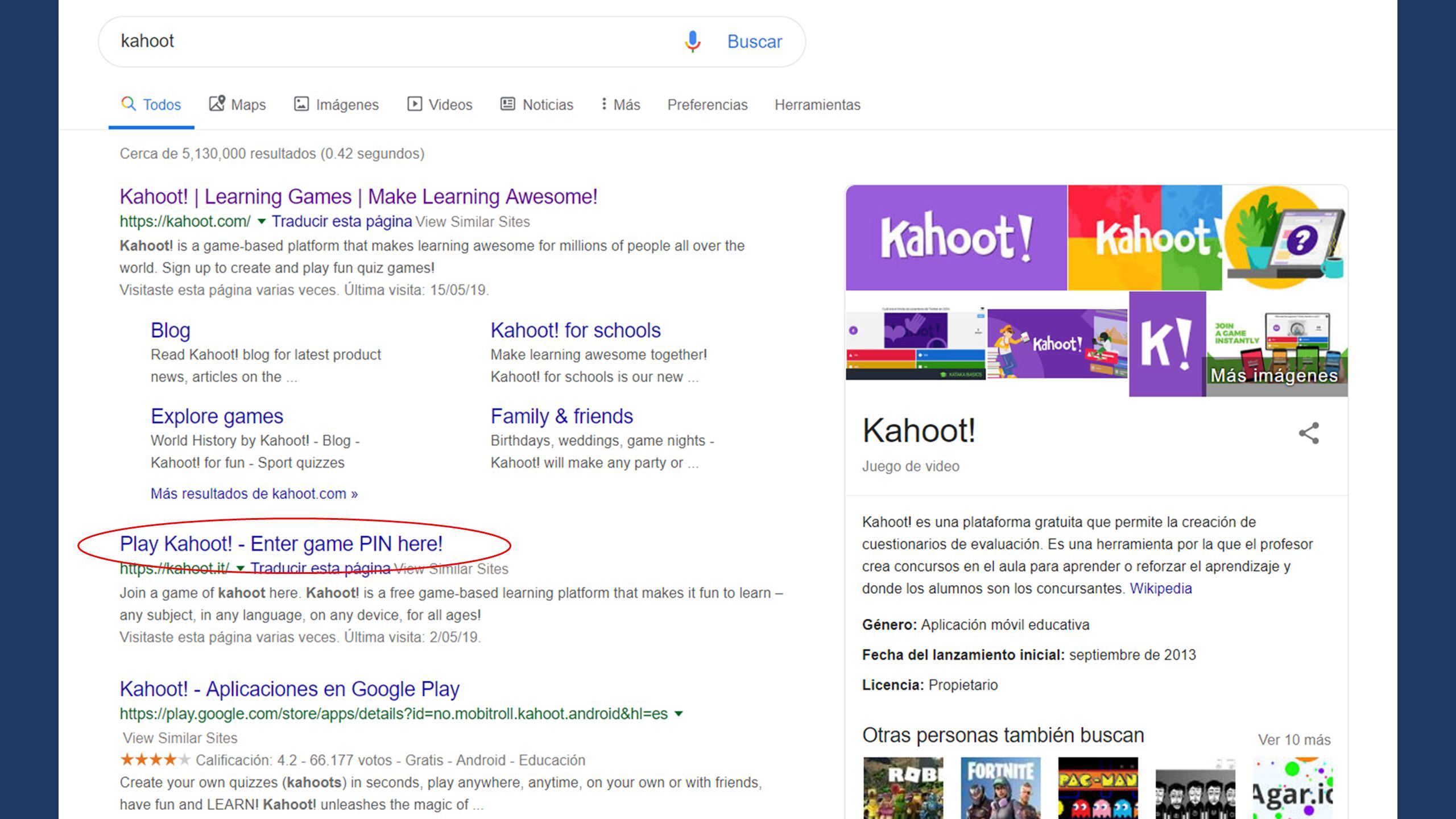The width and height of the screenshot is (1456, 819).
Task: Click the Otras personas también buscan heading
Action: pyautogui.click(x=1003, y=735)
